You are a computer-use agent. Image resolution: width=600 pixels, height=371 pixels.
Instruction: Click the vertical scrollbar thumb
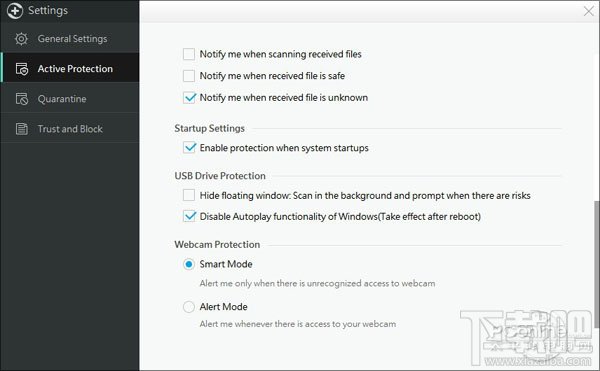coord(597,264)
